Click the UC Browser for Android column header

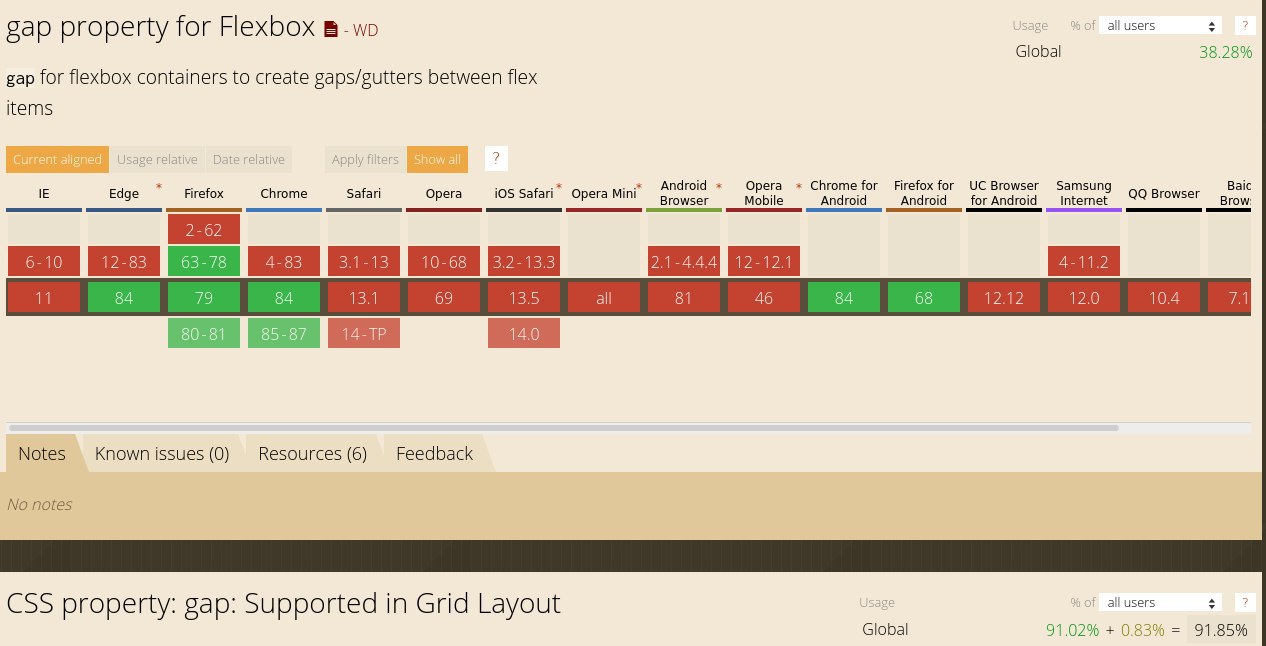(1004, 193)
